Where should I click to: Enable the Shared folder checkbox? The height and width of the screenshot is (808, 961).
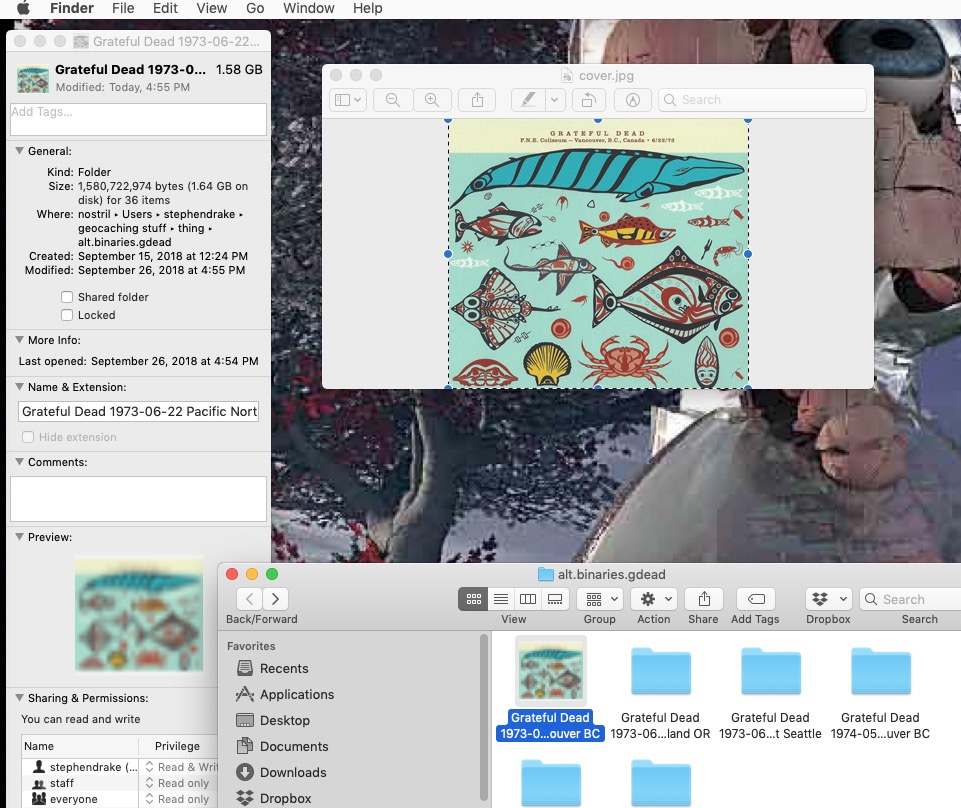(x=67, y=297)
